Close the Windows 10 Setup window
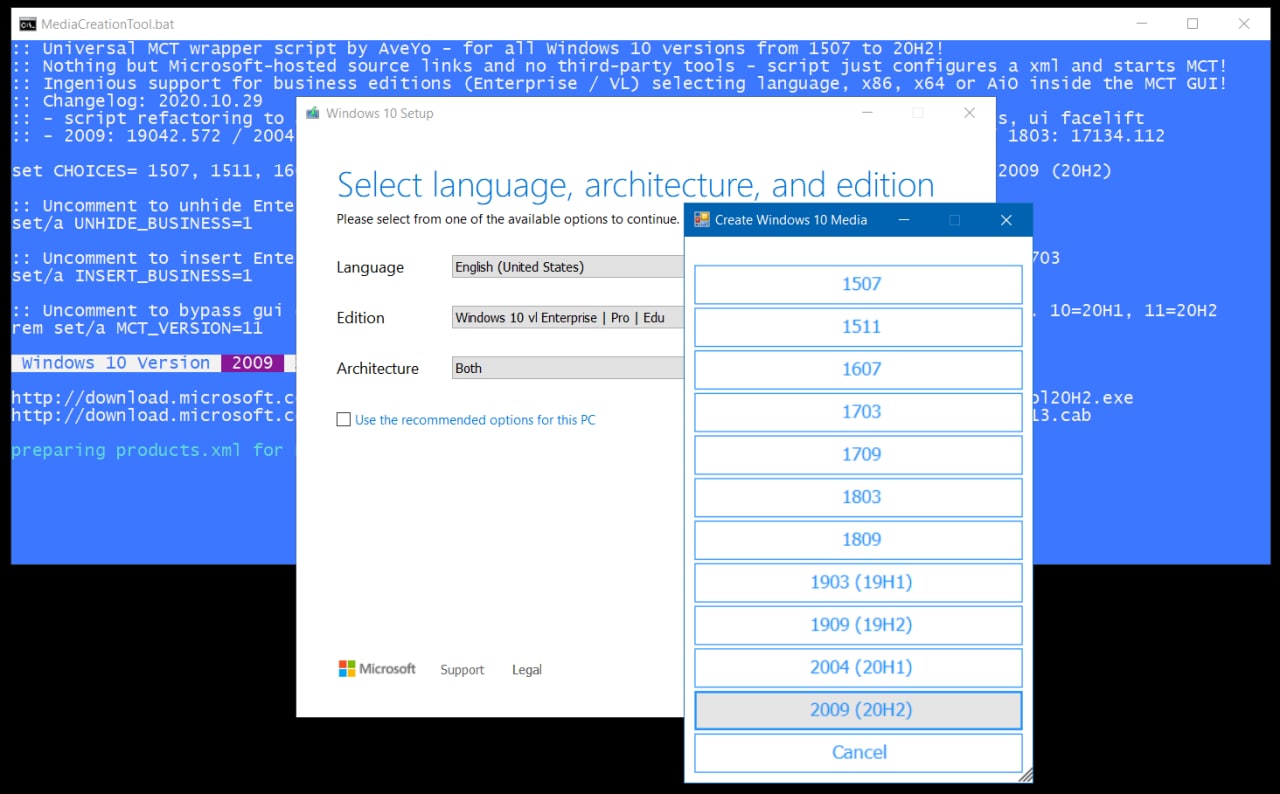1280x794 pixels. click(968, 114)
